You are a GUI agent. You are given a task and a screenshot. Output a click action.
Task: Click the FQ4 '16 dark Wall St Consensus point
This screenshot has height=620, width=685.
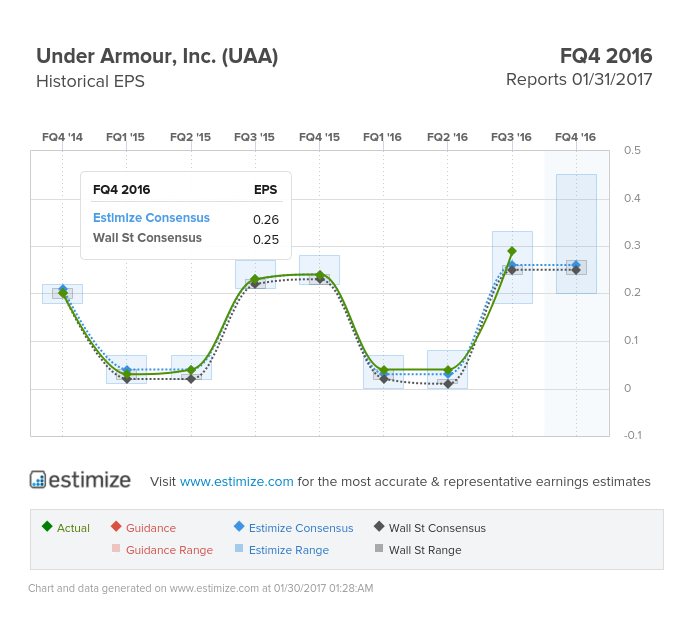click(576, 270)
